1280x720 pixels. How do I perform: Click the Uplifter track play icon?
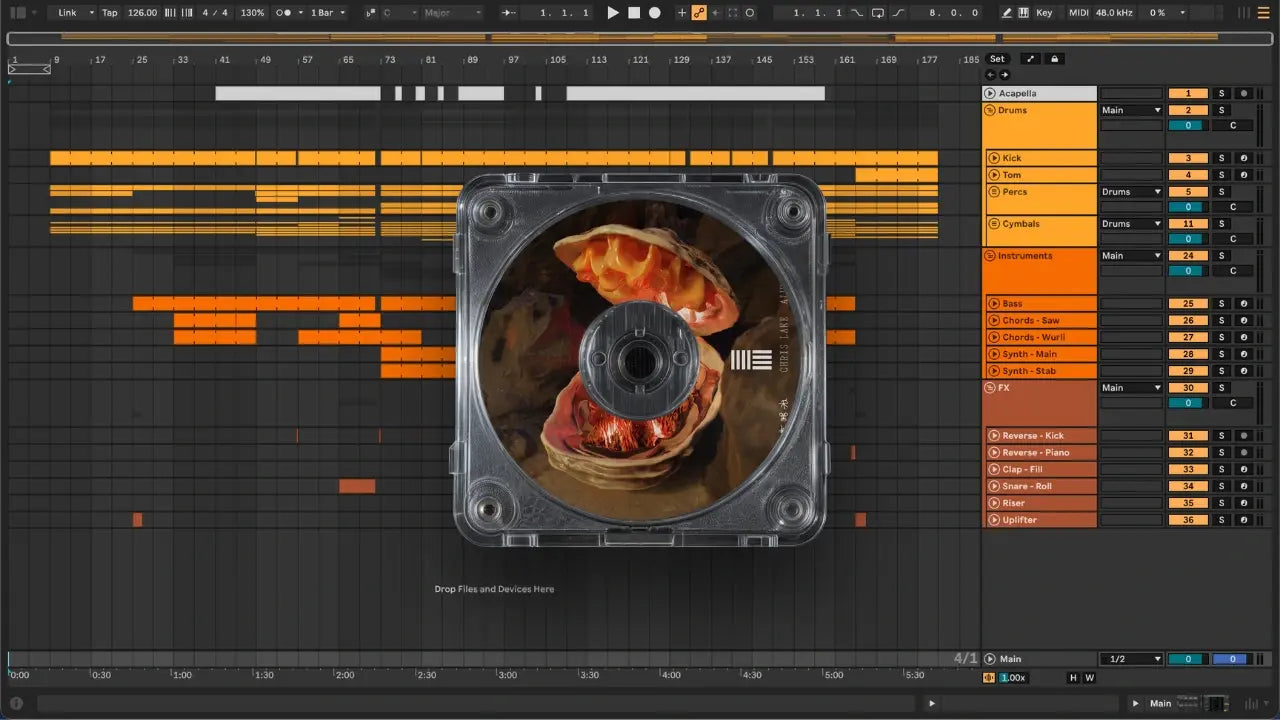pos(994,520)
